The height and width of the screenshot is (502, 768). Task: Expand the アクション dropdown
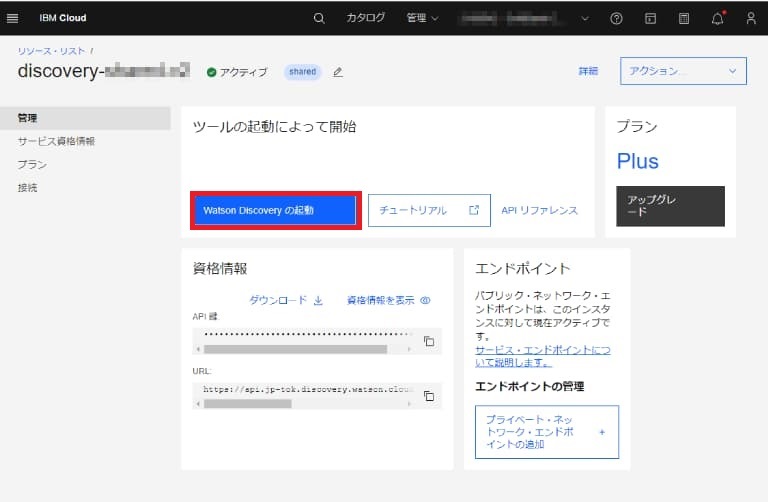point(683,71)
